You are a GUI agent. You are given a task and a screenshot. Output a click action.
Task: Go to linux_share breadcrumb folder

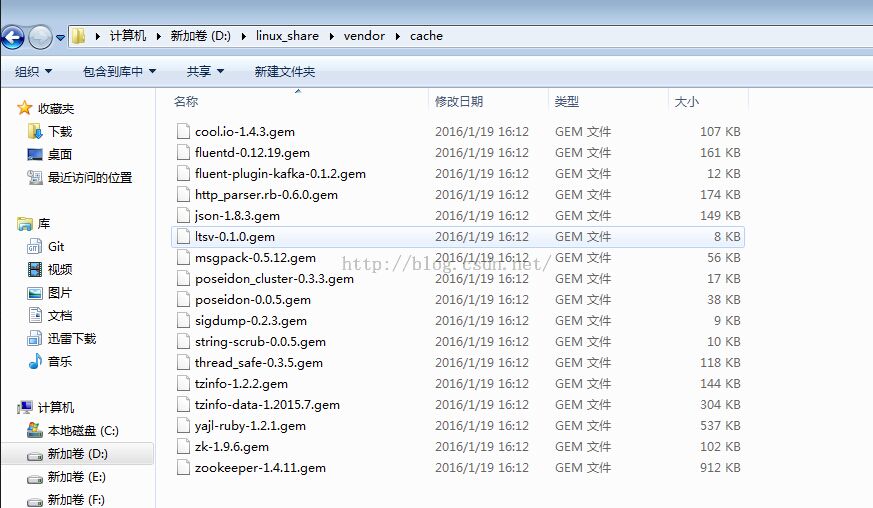click(x=287, y=36)
